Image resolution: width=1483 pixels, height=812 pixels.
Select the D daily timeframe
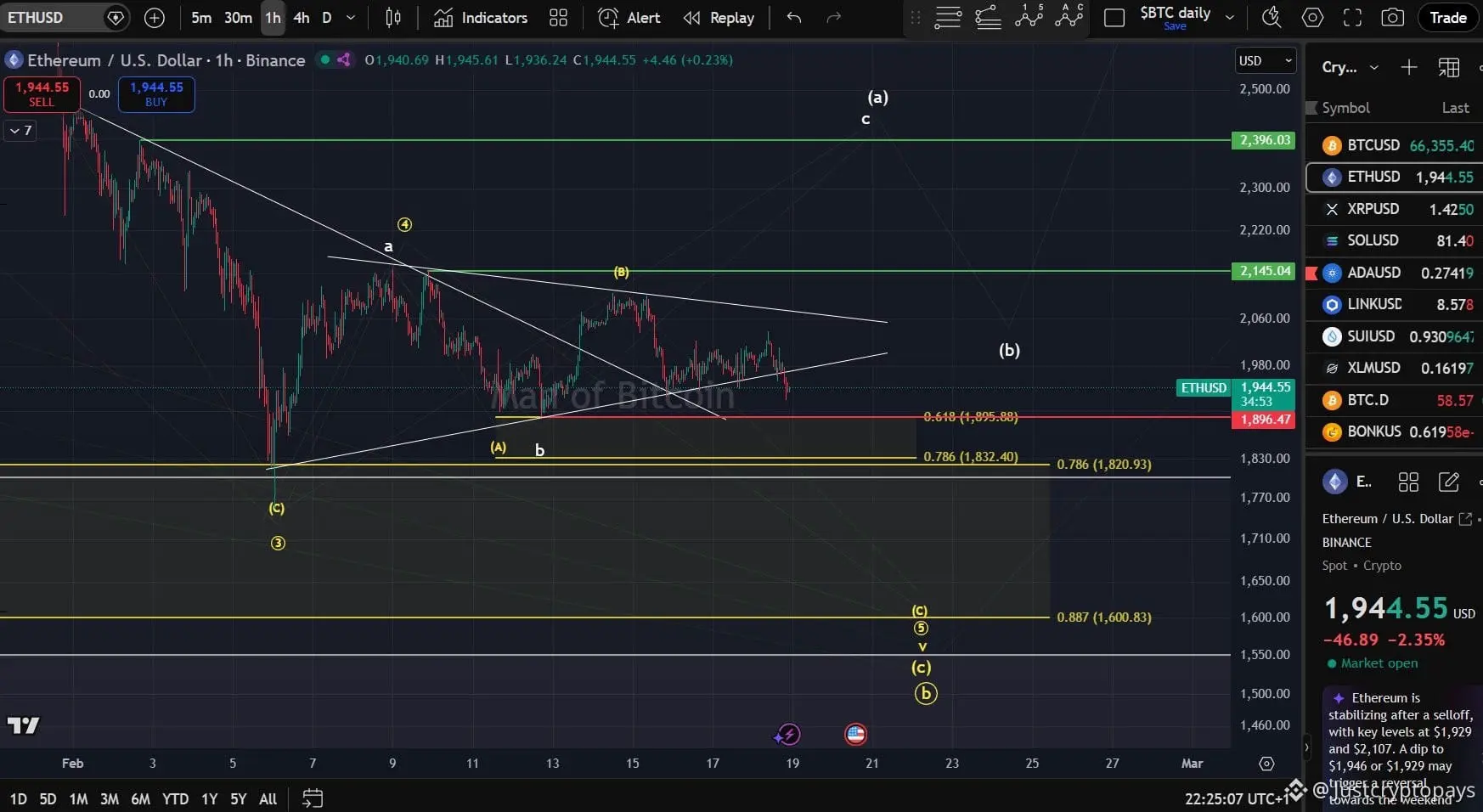327,18
